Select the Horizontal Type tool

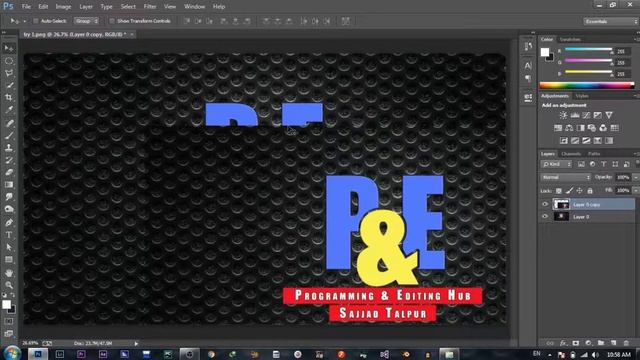9,235
